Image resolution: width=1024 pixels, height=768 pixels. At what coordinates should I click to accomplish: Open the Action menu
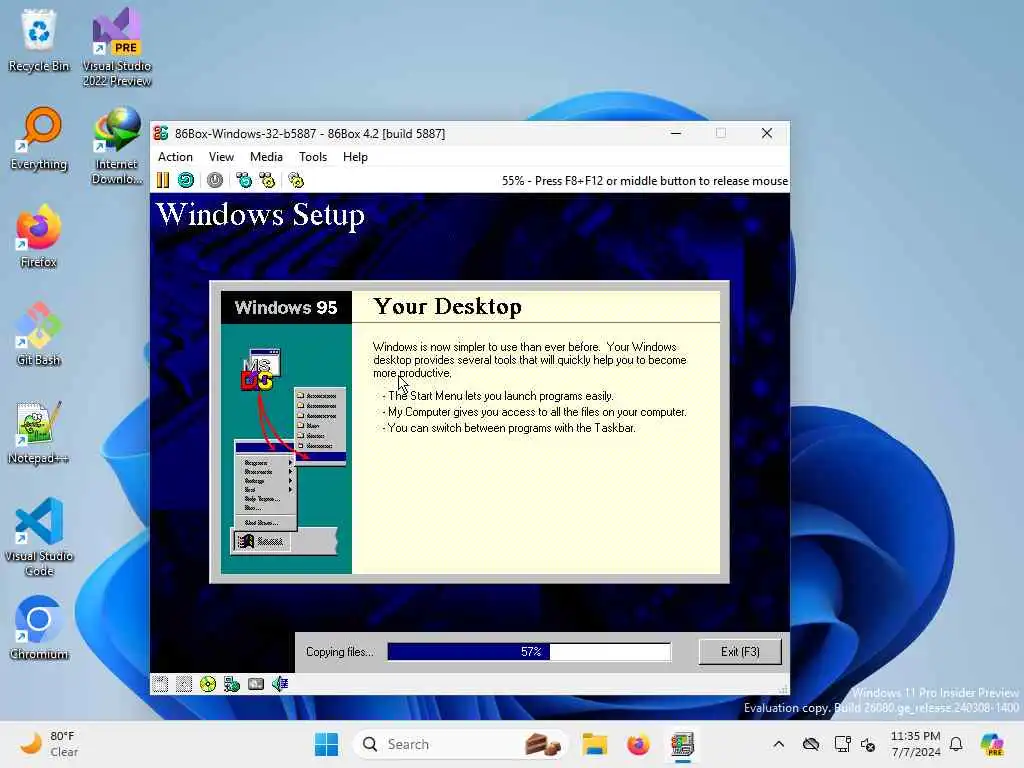175,157
